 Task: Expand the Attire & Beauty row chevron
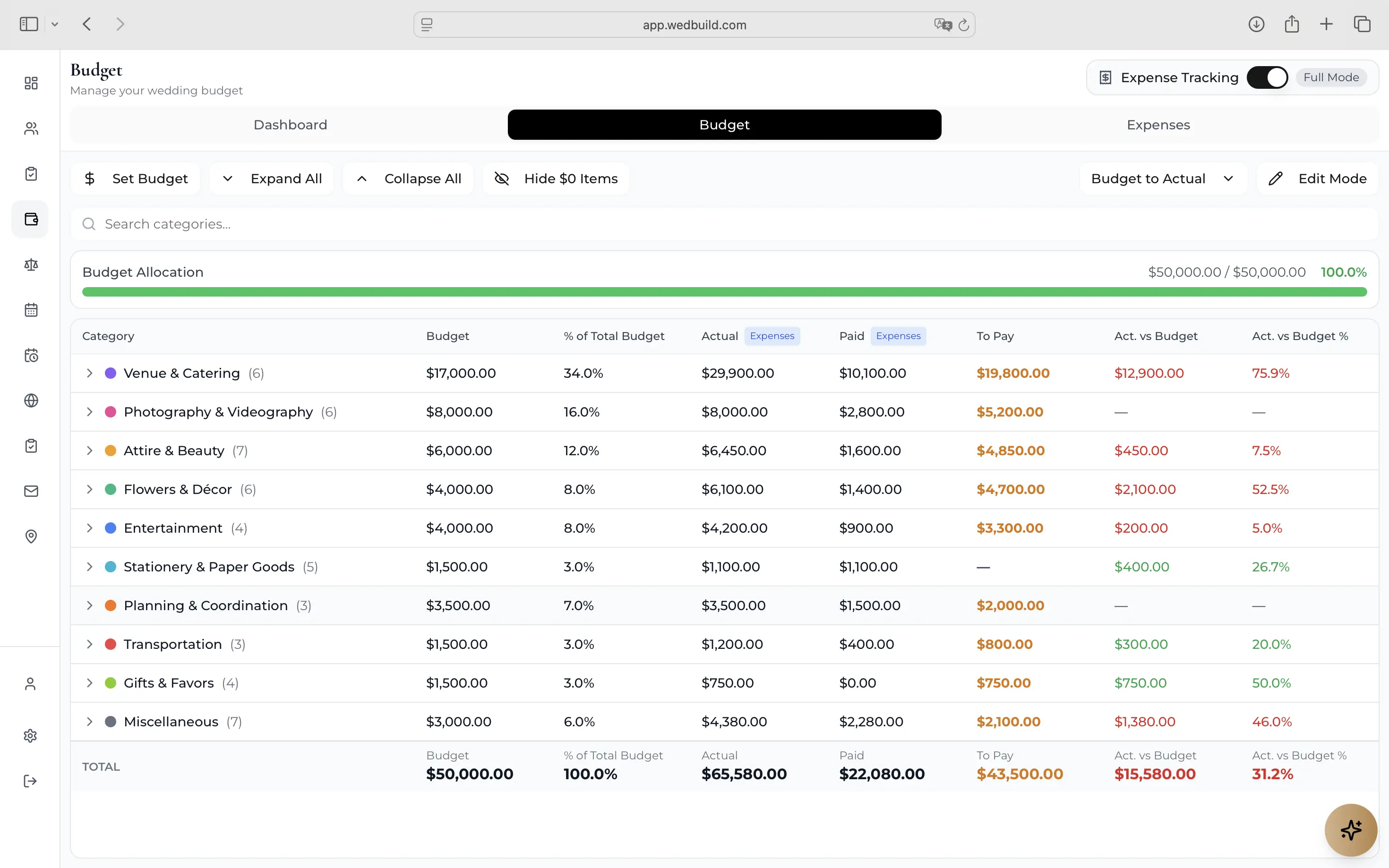[90, 451]
